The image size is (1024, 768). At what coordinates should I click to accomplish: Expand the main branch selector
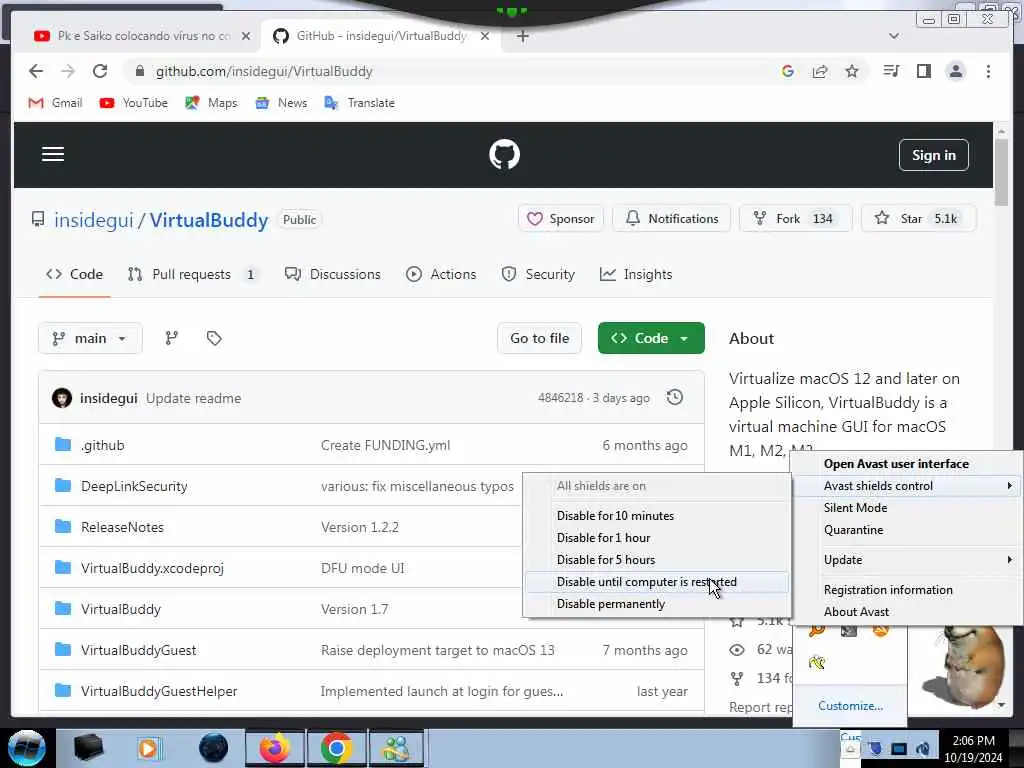click(x=90, y=338)
